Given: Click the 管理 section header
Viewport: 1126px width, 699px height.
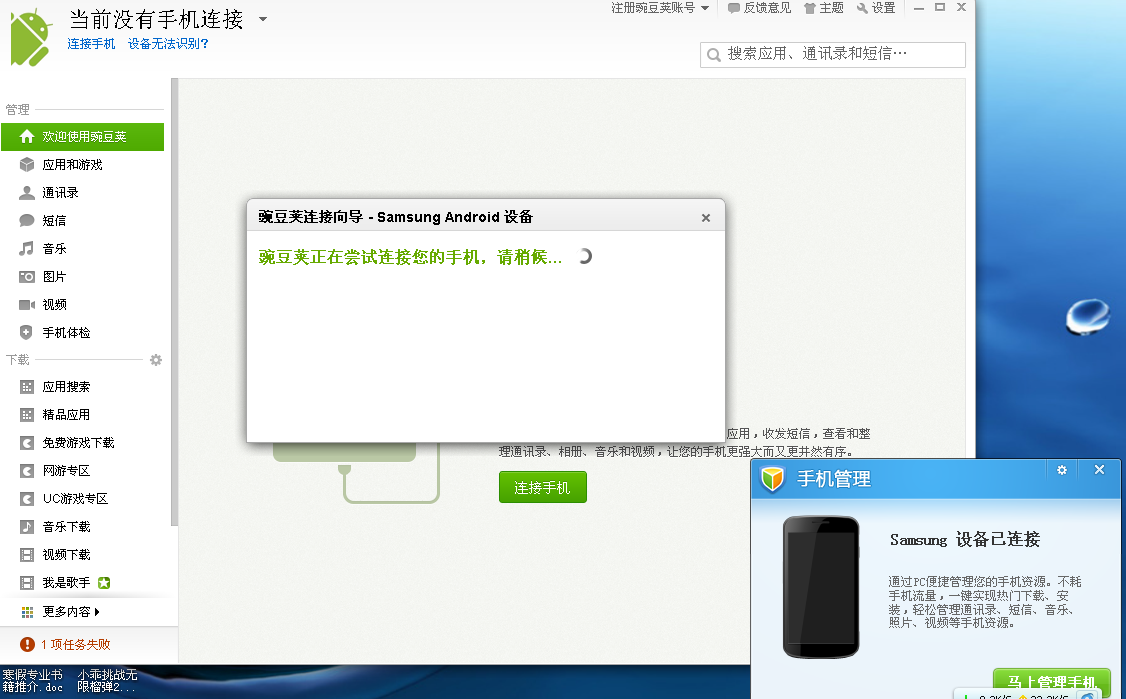Looking at the screenshot, I should pyautogui.click(x=17, y=109).
